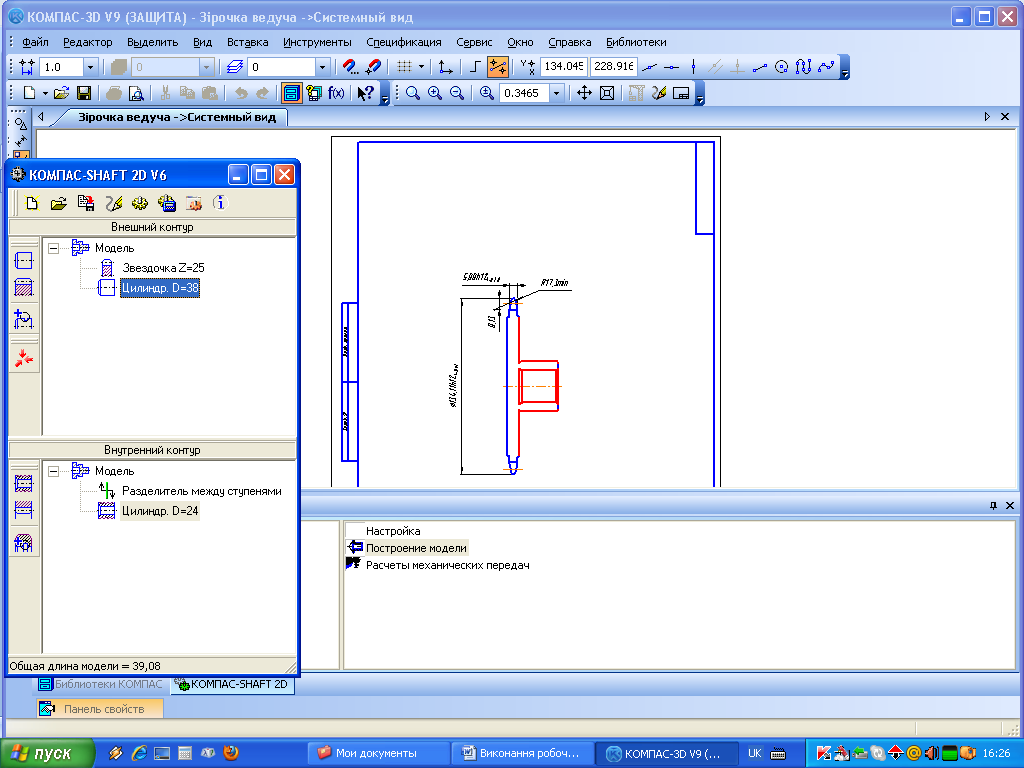Select Разделитель между ступенями tree item
The height and width of the screenshot is (768, 1024).
[x=202, y=491]
